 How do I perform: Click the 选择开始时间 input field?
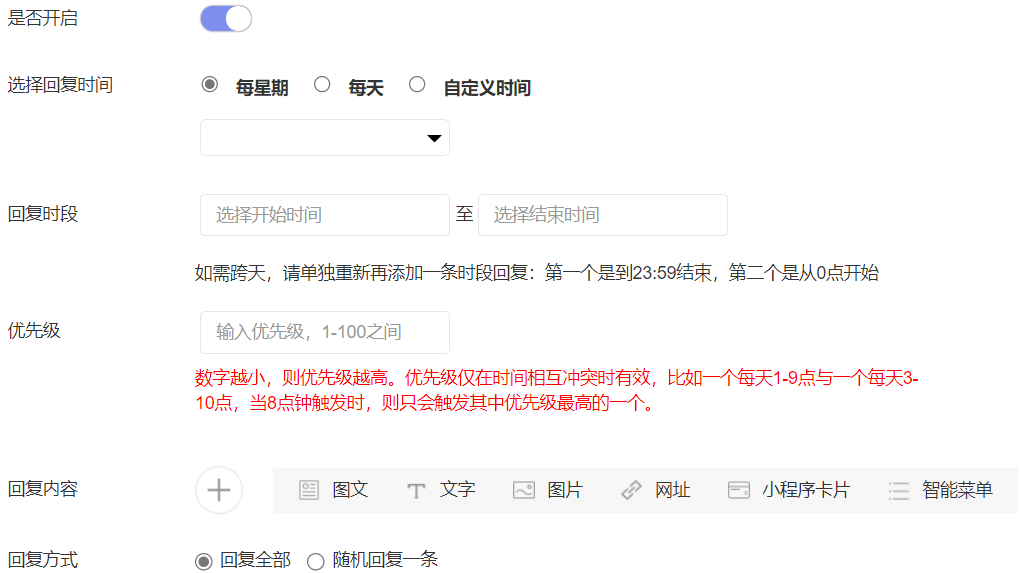(x=325, y=215)
